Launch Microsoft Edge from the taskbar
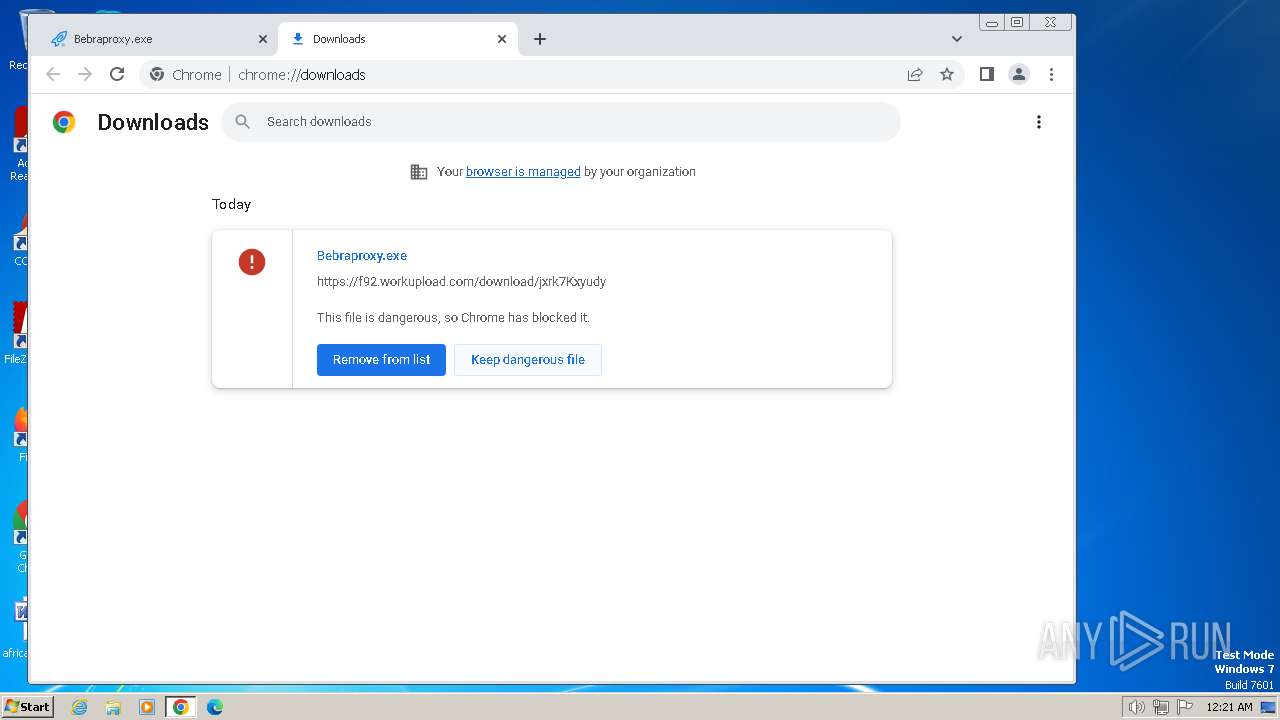The height and width of the screenshot is (720, 1280). point(215,707)
